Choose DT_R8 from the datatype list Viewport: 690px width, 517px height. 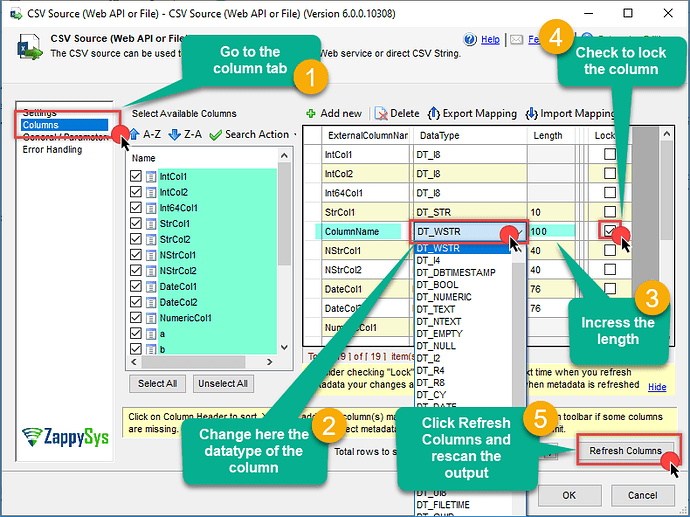(430, 383)
